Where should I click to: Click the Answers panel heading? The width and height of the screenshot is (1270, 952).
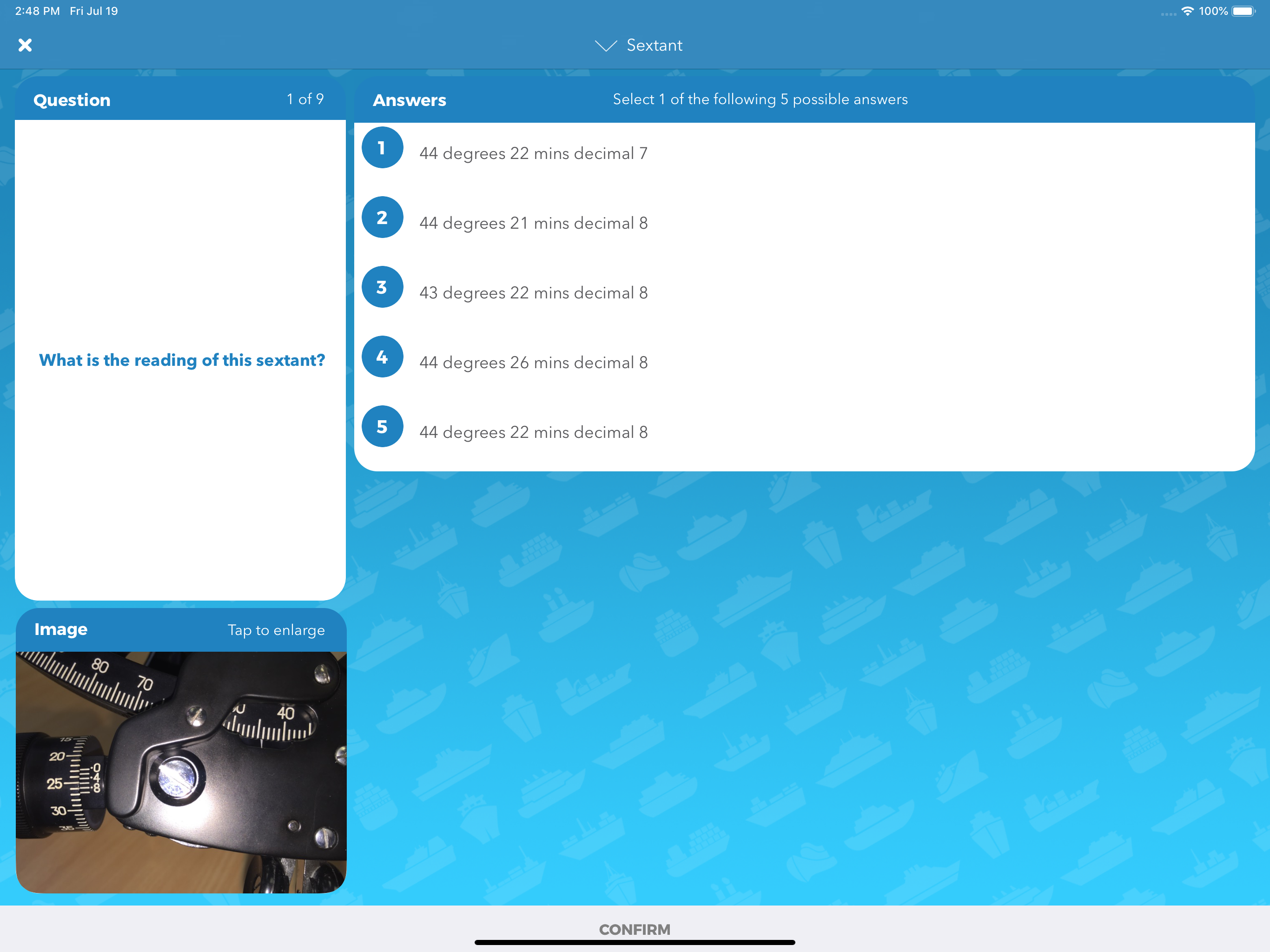coord(410,100)
